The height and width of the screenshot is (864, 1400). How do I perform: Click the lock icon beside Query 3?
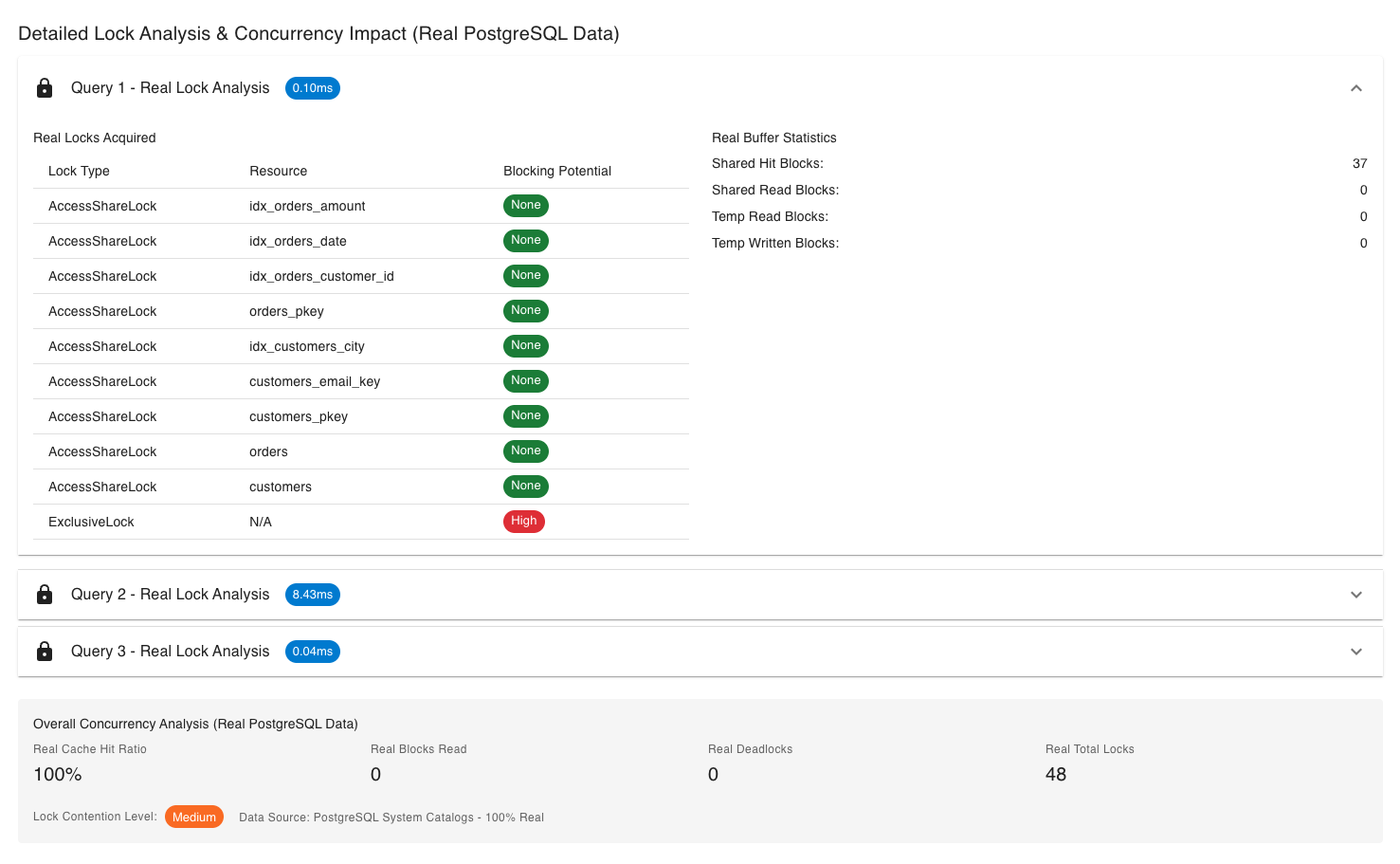45,652
